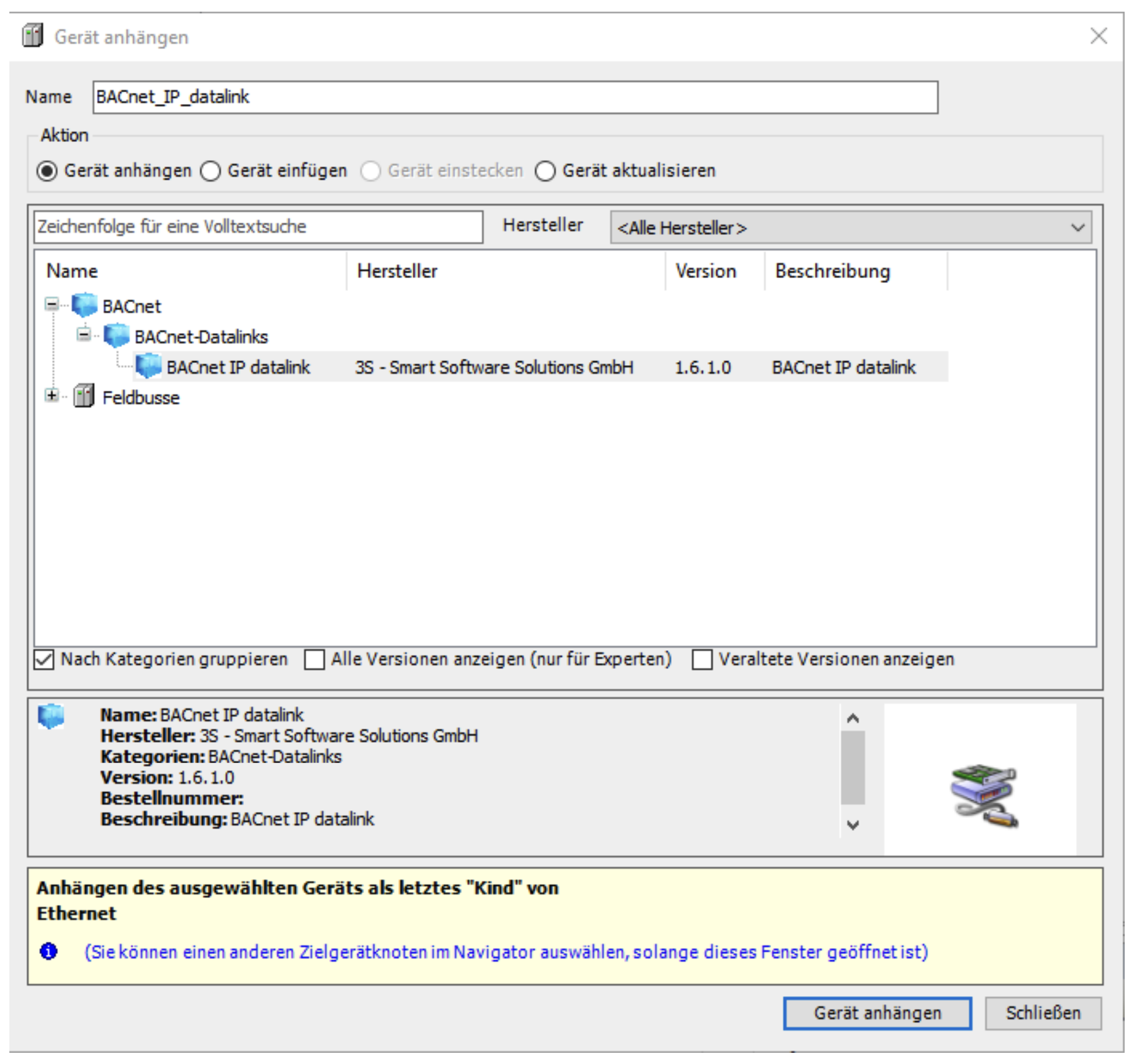Screen dimensions: 1148x1061
Task: Uncheck Nach Kategorien gruppieren checkbox
Action: tap(44, 659)
